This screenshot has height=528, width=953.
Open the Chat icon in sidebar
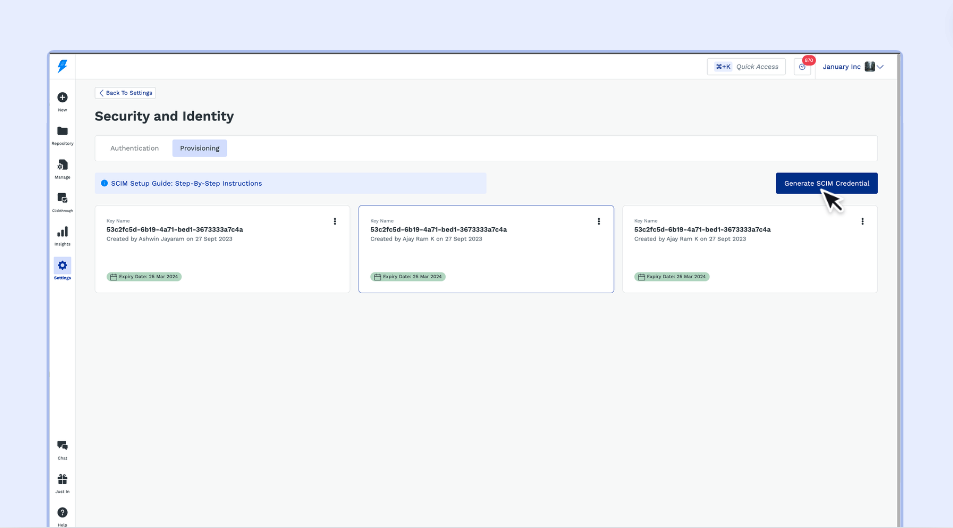point(62,446)
